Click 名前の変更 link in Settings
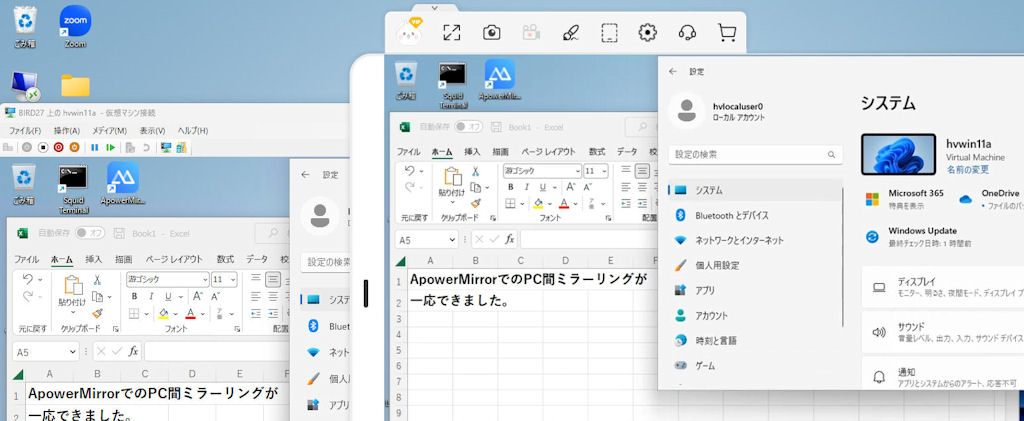The height and width of the screenshot is (421, 1024). tap(968, 170)
